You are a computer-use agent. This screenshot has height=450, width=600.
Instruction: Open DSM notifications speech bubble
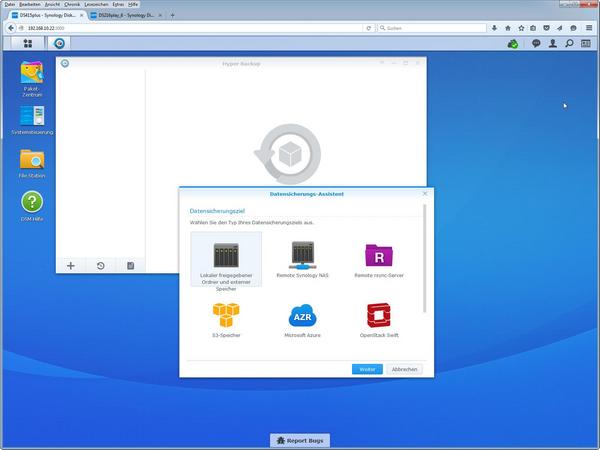[536, 43]
